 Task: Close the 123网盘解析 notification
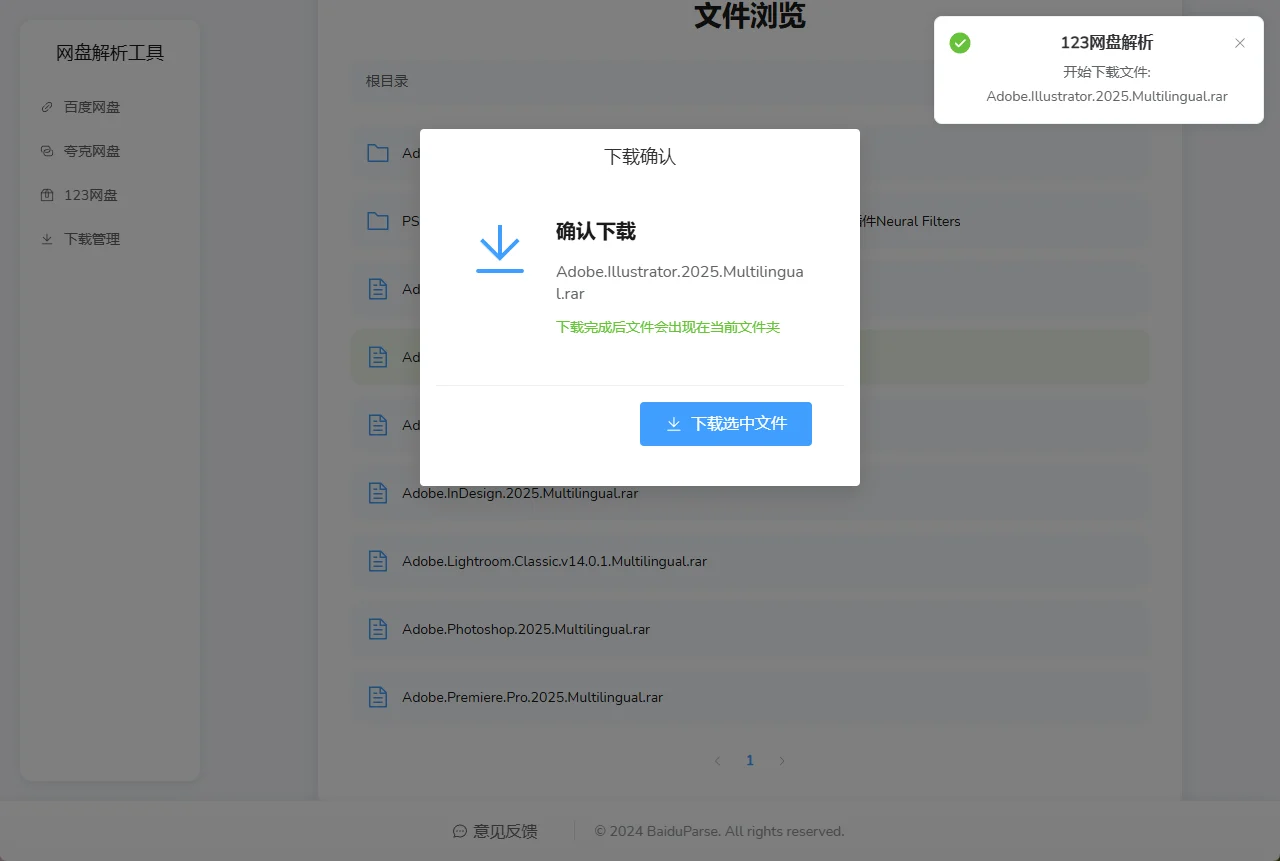click(1240, 43)
